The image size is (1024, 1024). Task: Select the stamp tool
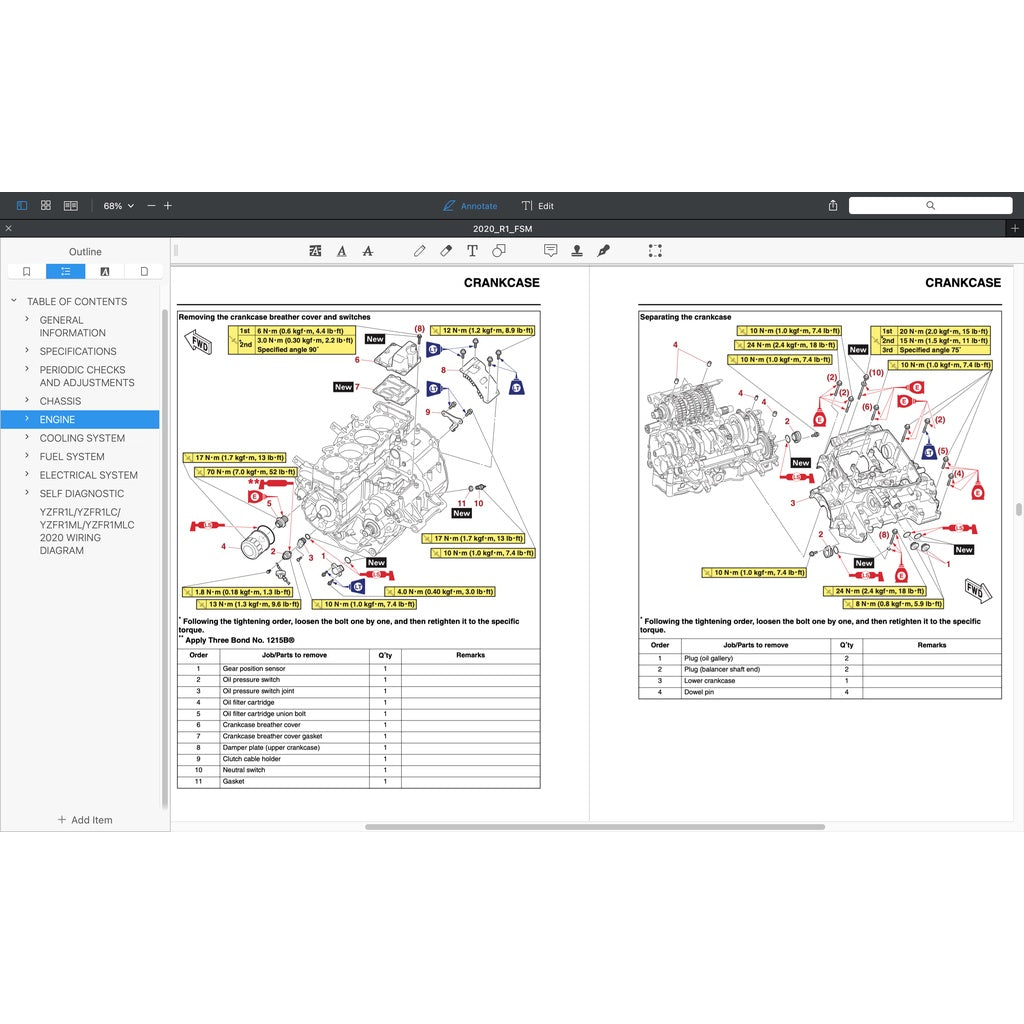point(577,251)
